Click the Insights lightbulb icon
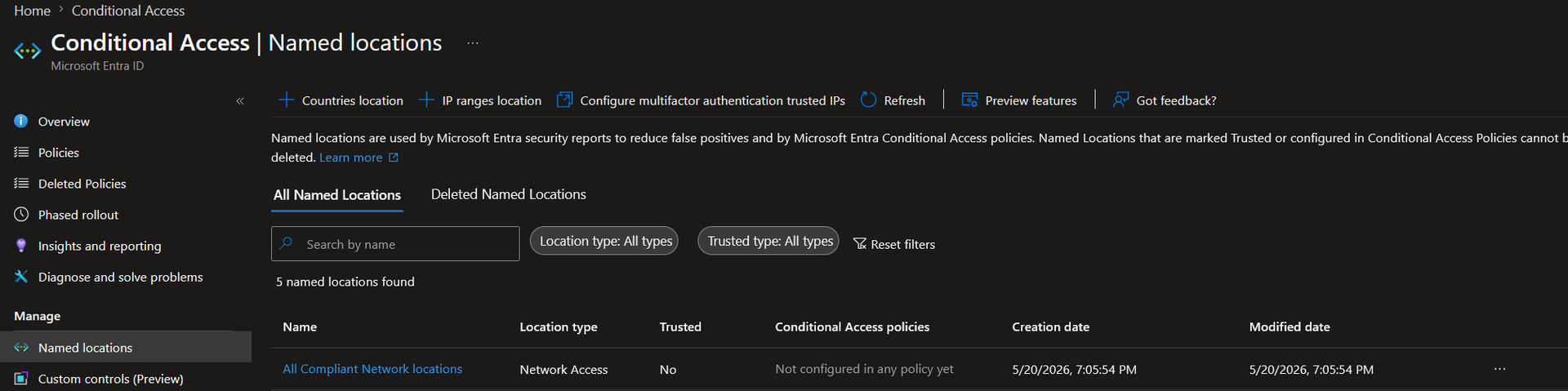 point(21,245)
